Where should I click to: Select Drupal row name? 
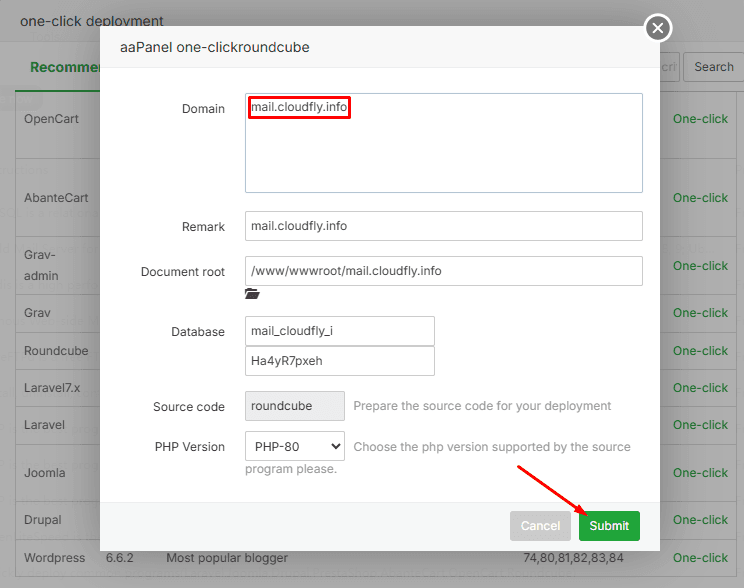(x=43, y=520)
